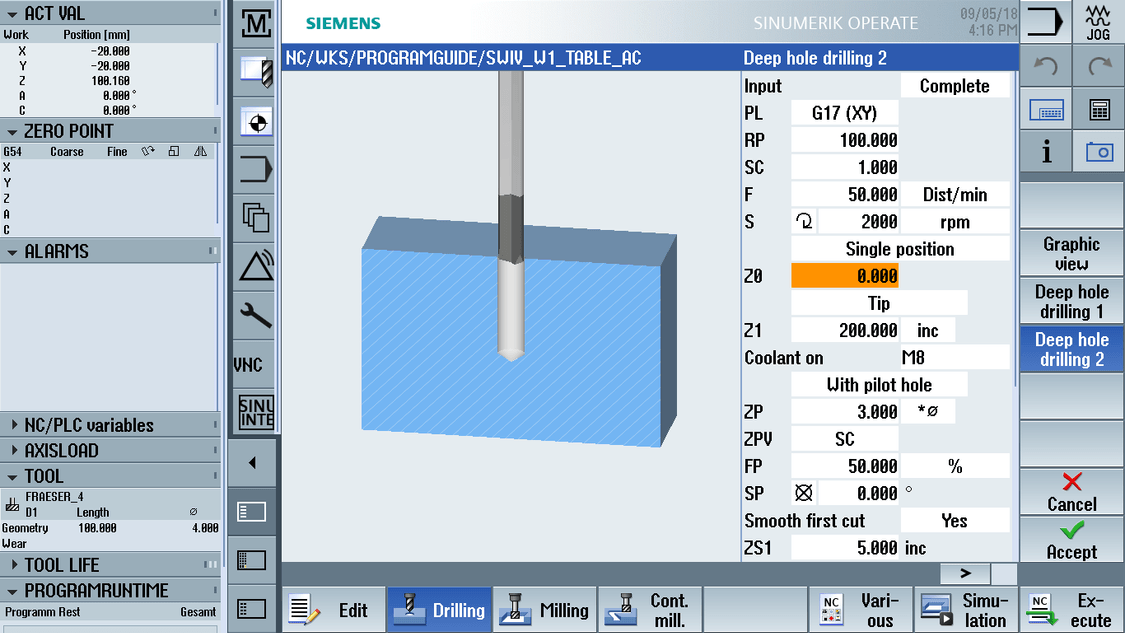Viewport: 1125px width, 633px height.
Task: Collapse the PROGRAMRUNTIME panel
Action: pos(12,591)
